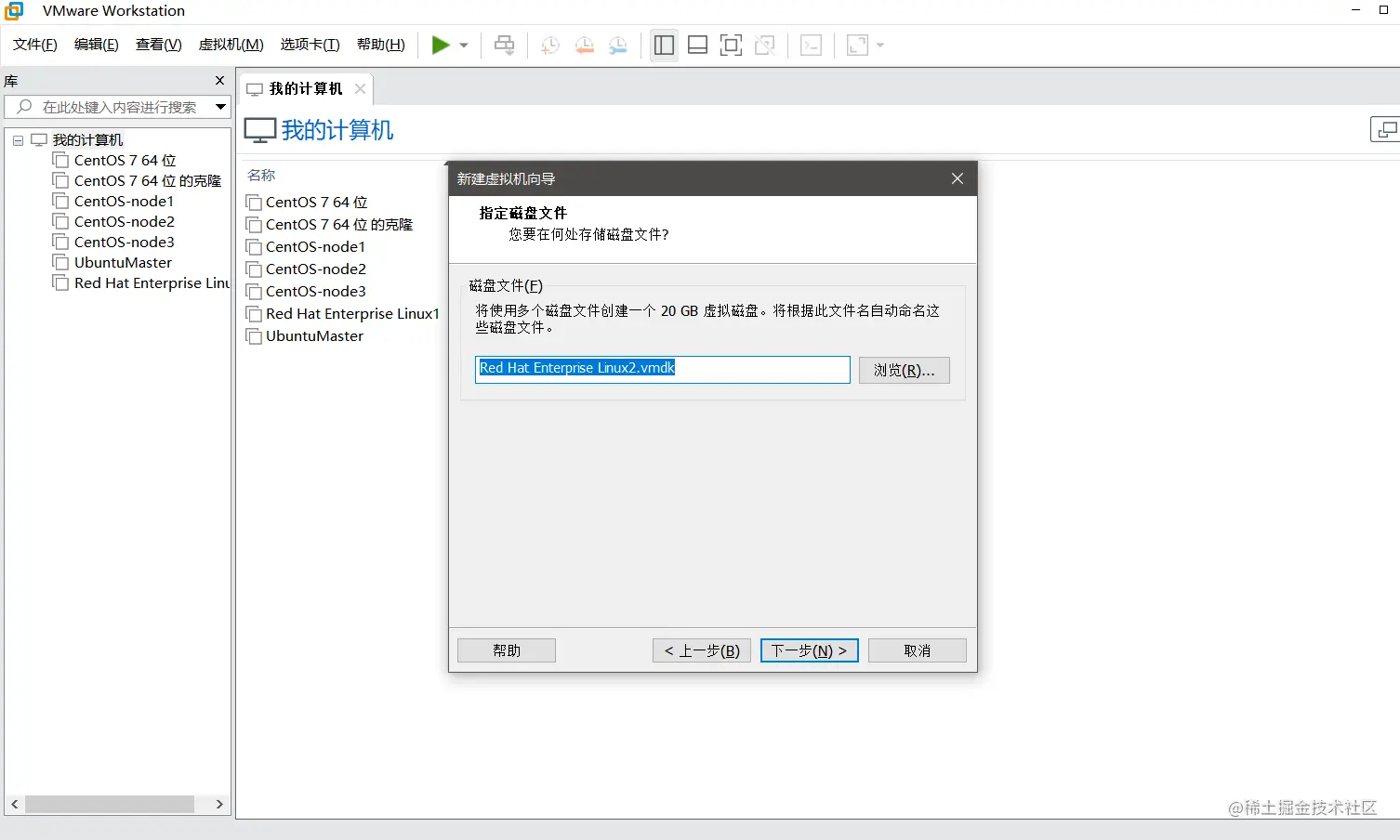Image resolution: width=1400 pixels, height=840 pixels.
Task: Open the 编辑(E) menu
Action: coord(97,45)
